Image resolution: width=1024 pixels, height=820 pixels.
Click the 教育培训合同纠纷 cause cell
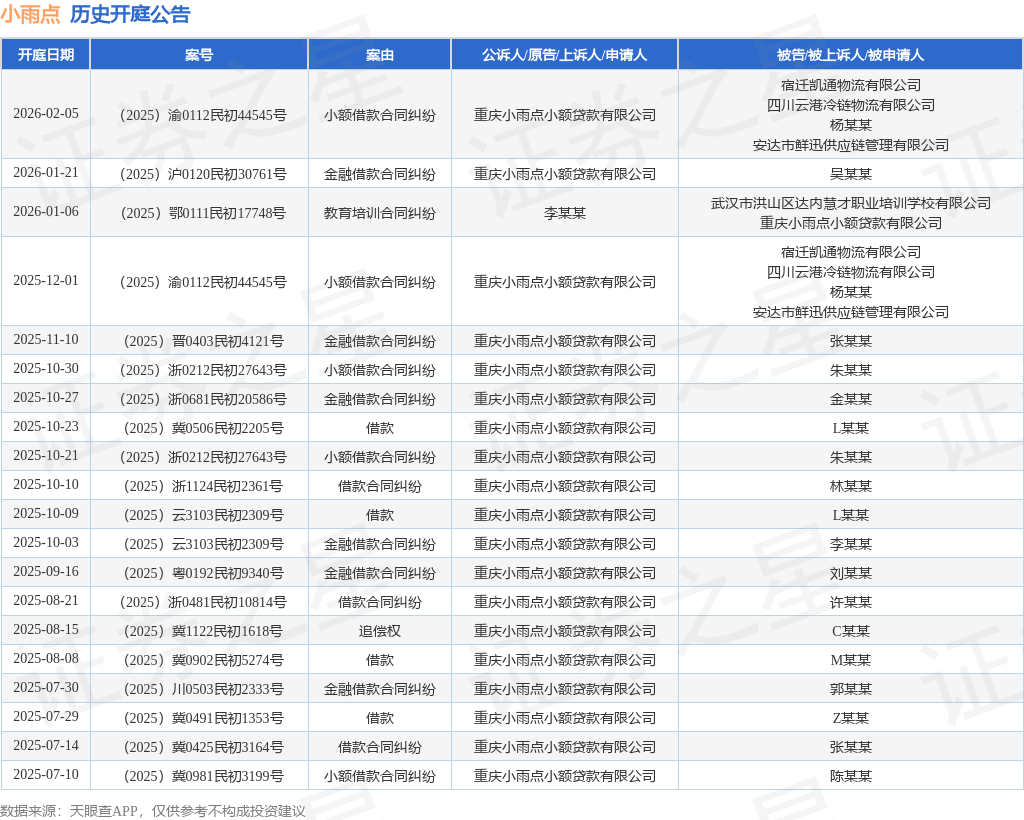(x=379, y=213)
